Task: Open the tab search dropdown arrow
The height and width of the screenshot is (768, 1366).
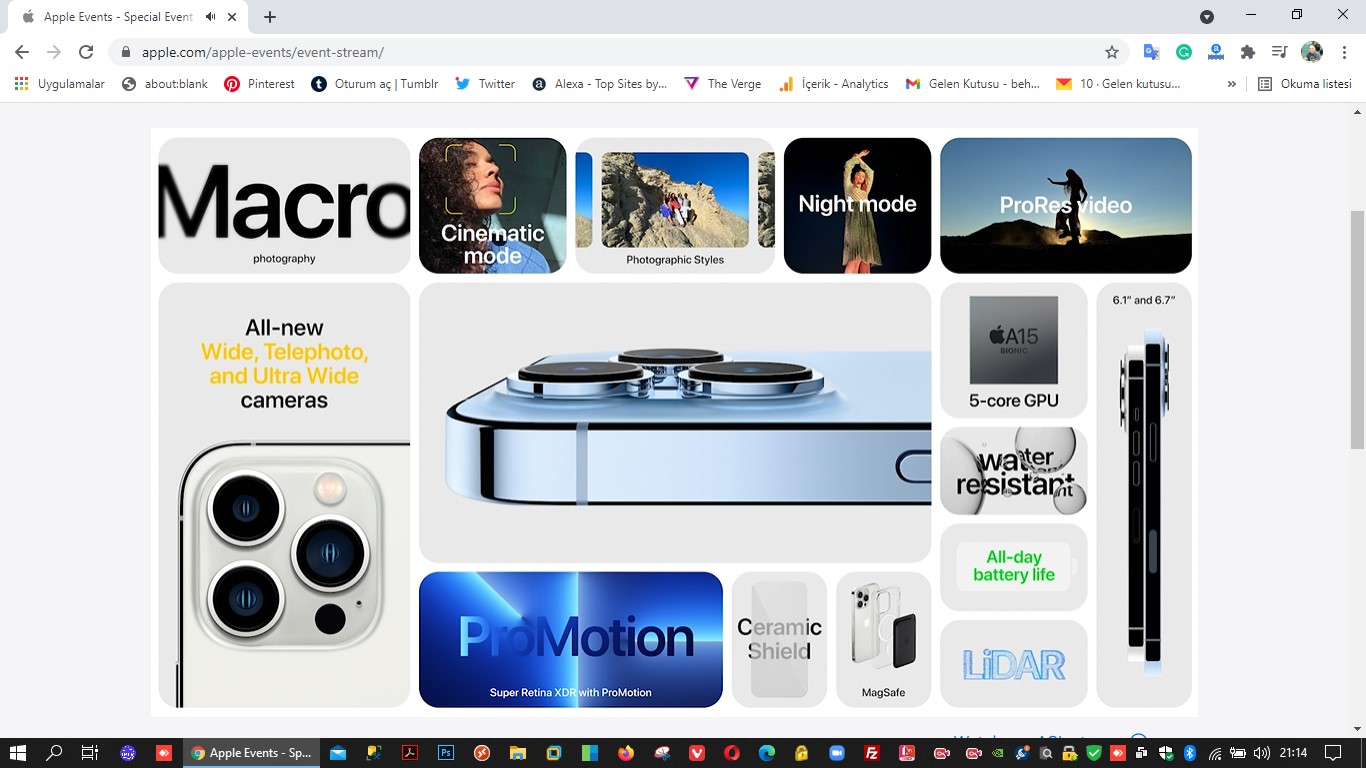Action: point(1207,17)
